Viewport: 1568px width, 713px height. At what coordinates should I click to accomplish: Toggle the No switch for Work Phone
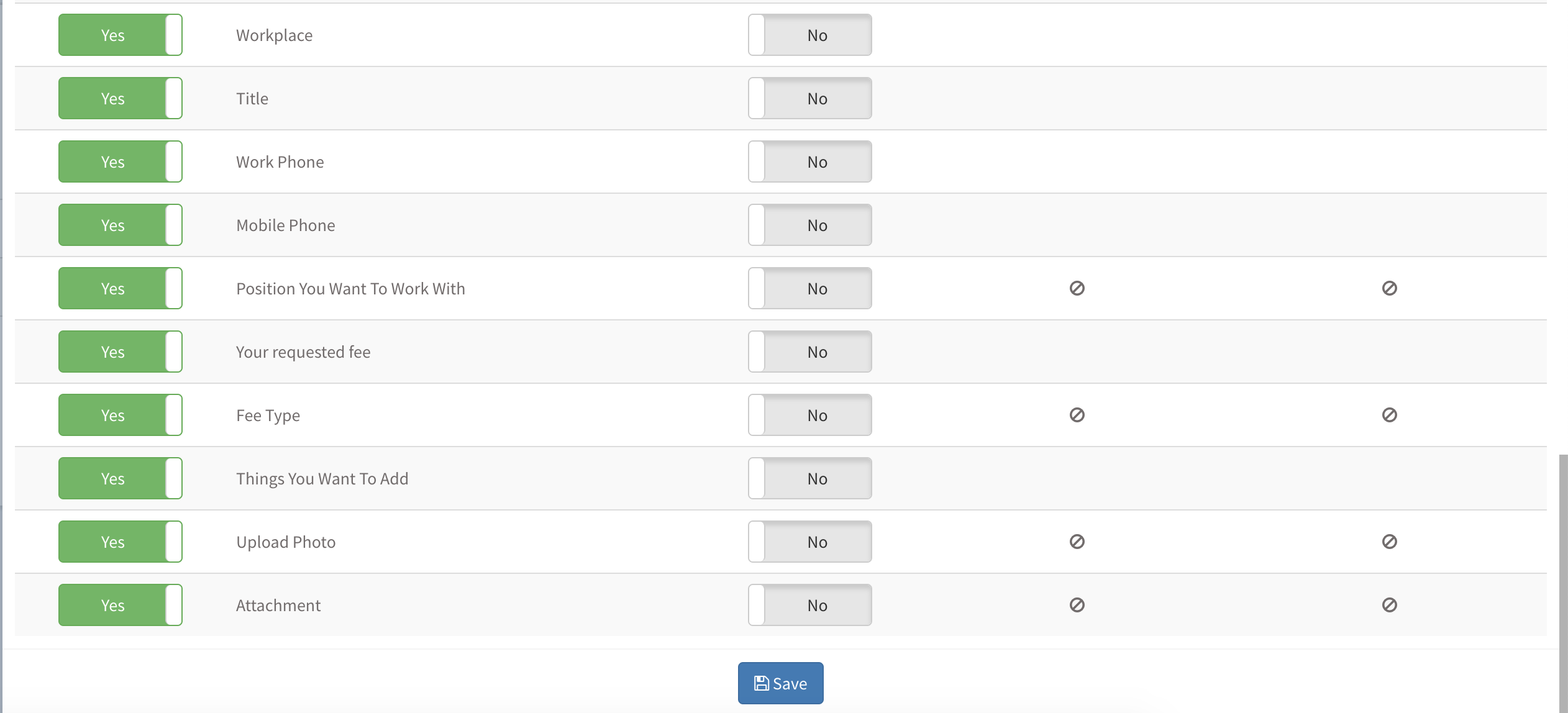[x=810, y=161]
